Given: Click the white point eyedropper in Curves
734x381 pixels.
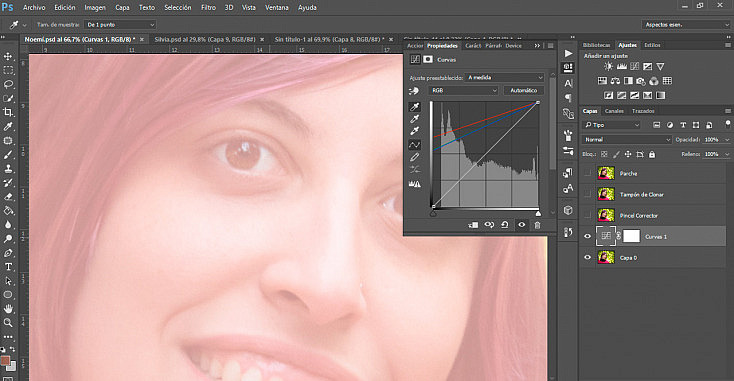Looking at the screenshot, I should [x=414, y=132].
